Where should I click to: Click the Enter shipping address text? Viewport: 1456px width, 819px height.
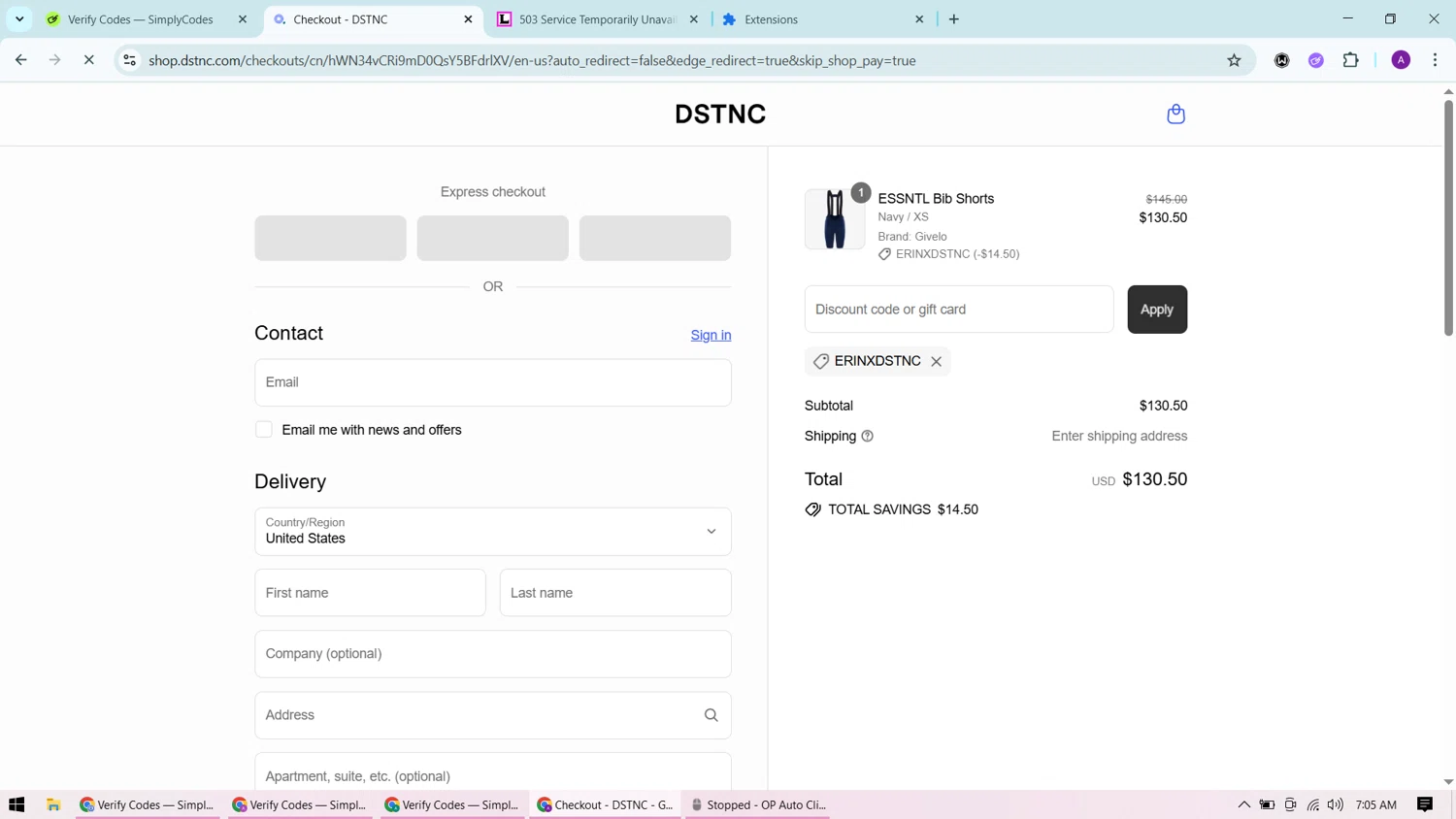click(1119, 437)
